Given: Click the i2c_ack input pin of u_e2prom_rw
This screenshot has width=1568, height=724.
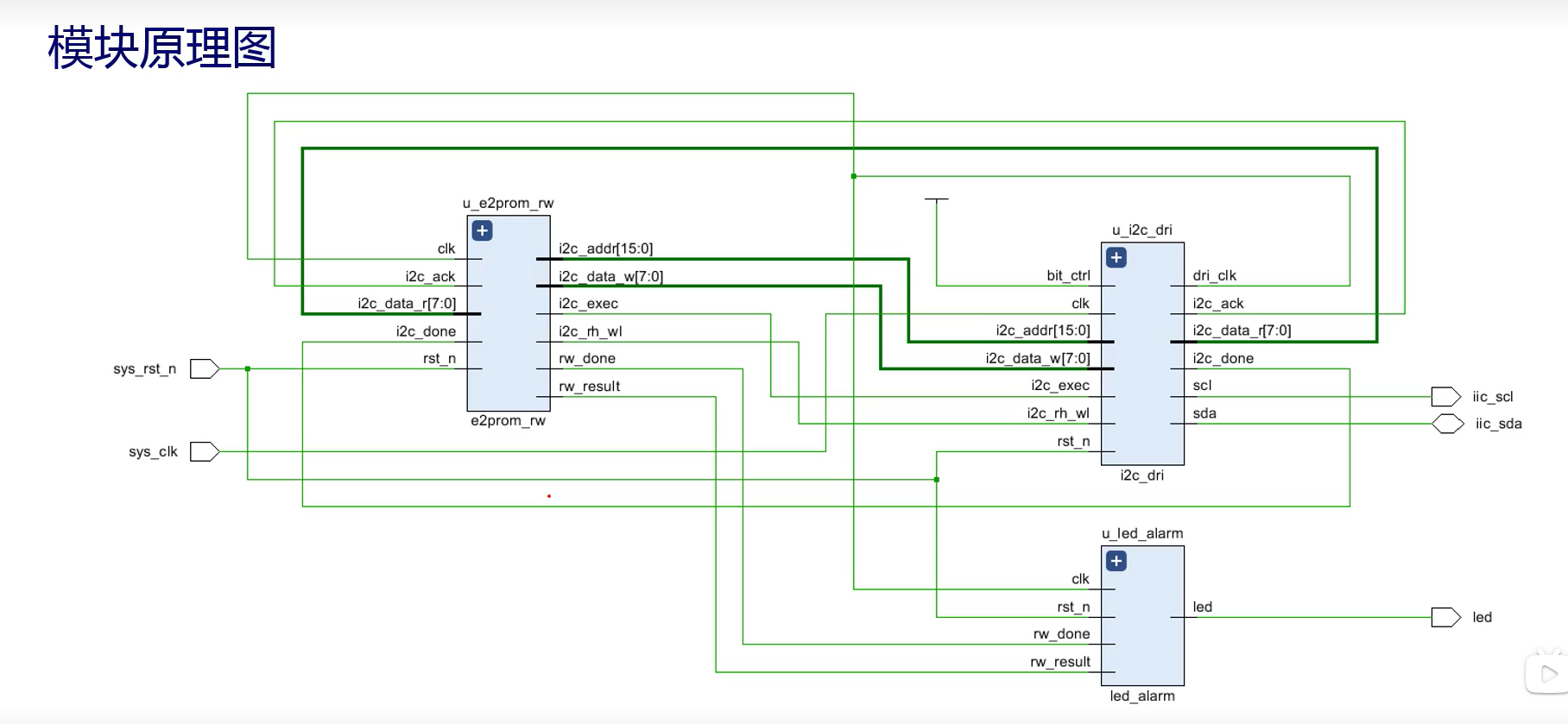Looking at the screenshot, I should coord(430,277).
